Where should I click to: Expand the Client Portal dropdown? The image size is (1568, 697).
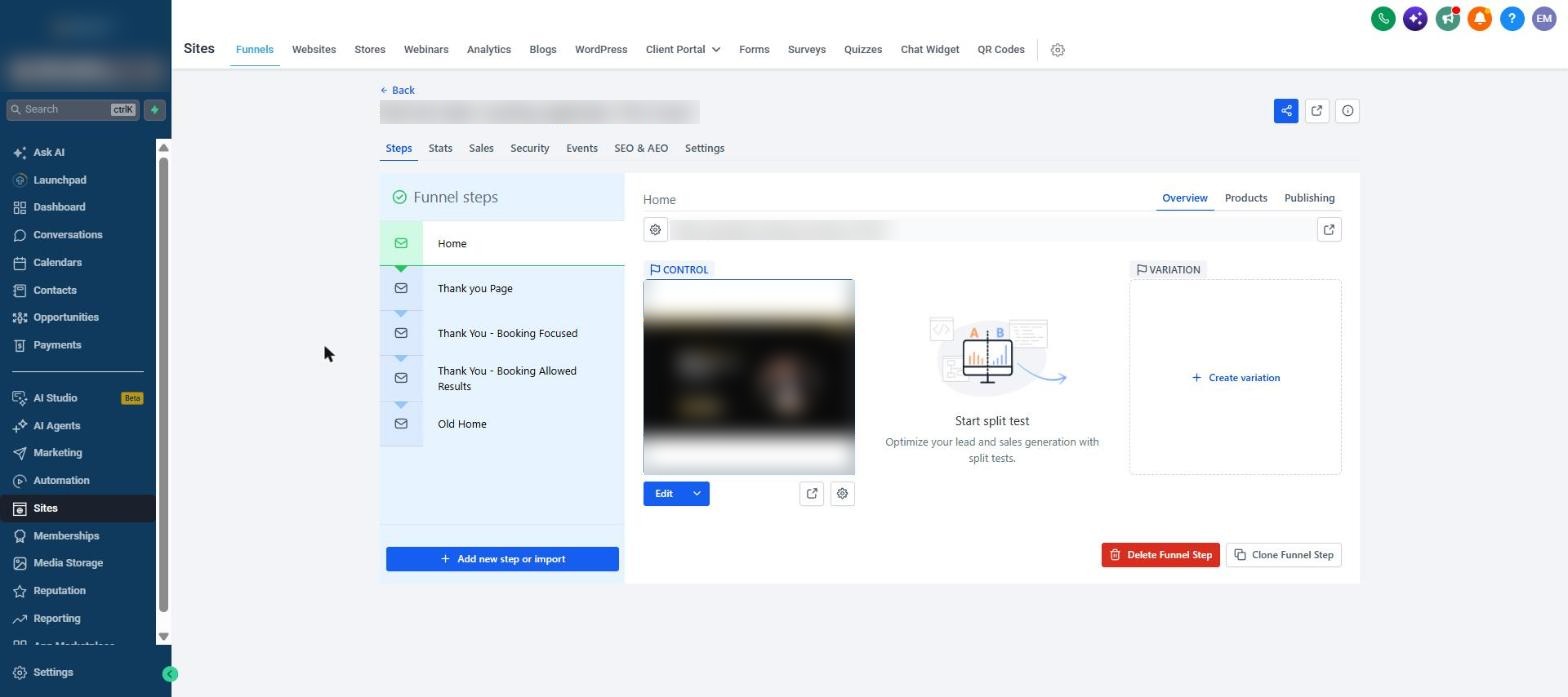[683, 49]
